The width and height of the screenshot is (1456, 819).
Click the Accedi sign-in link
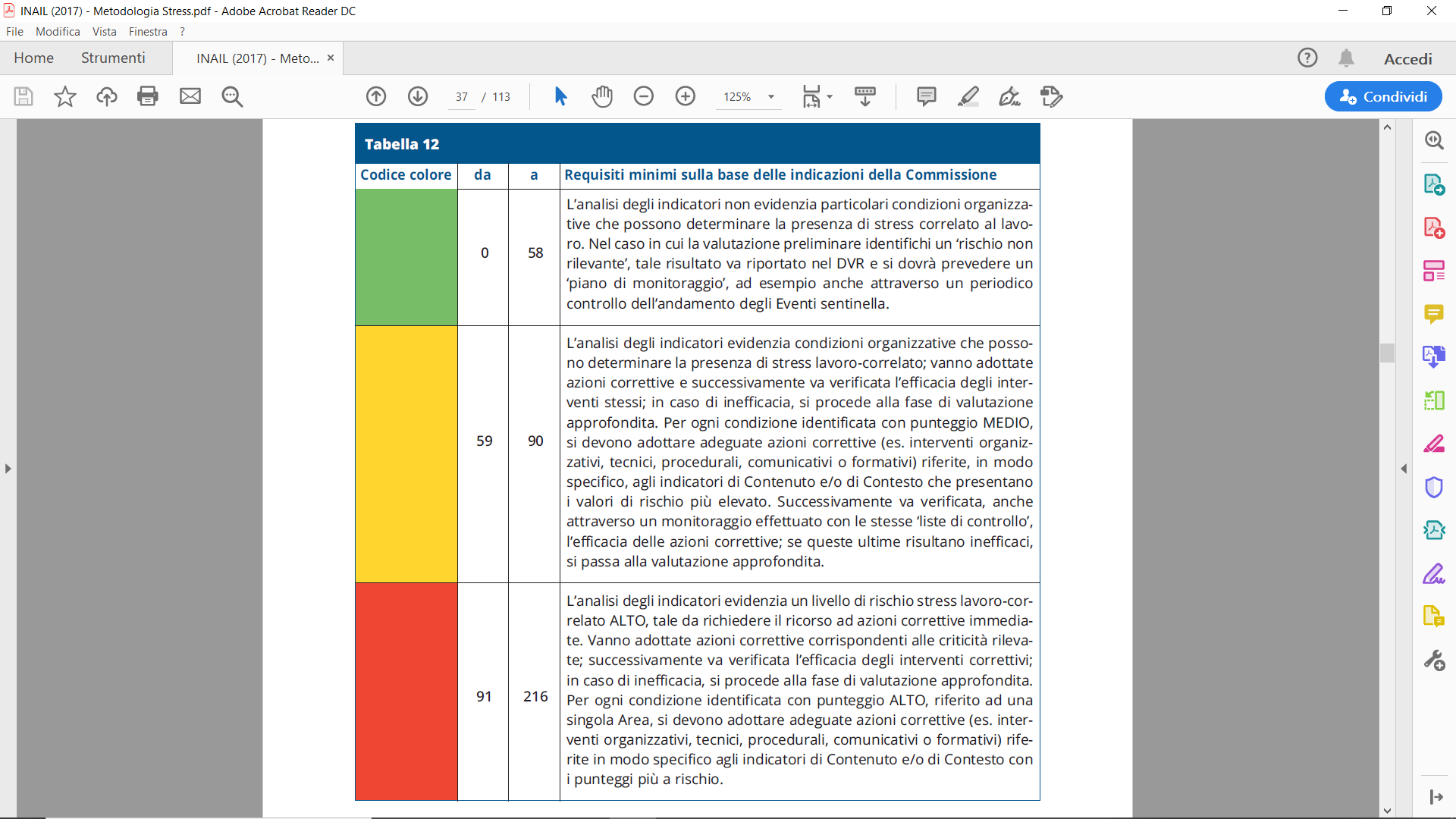tap(1407, 59)
